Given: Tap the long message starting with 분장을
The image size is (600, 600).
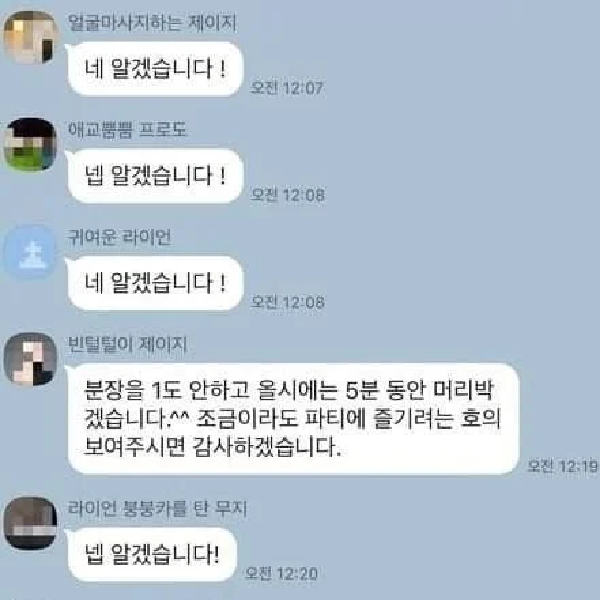Looking at the screenshot, I should 293,419.
